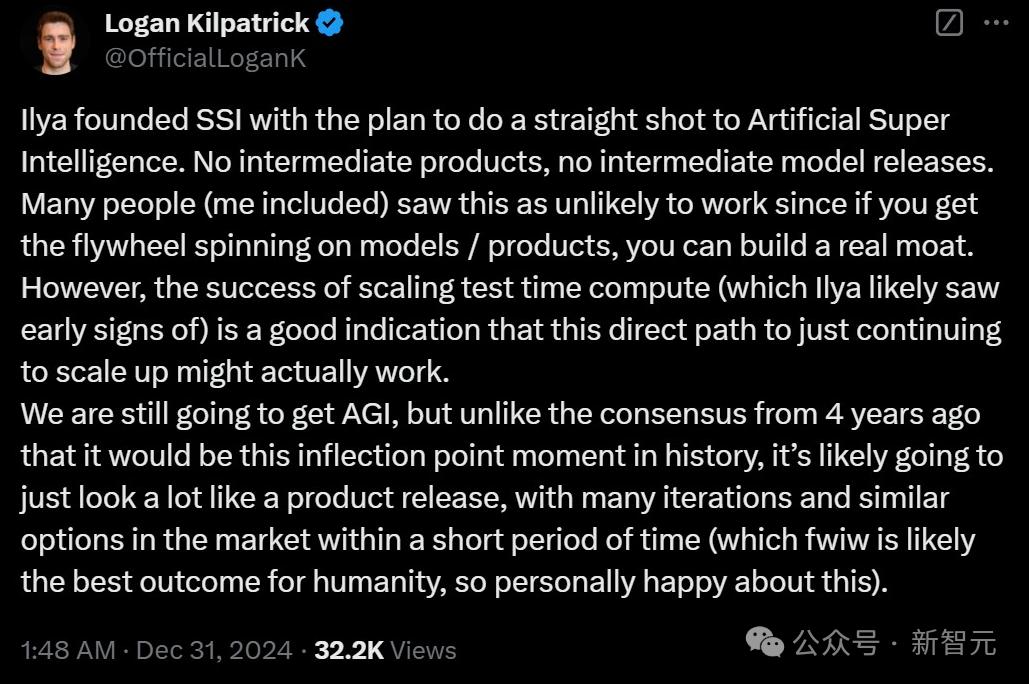Click the line beginning 'We are still going'
This screenshot has width=1029, height=684.
coord(501,415)
